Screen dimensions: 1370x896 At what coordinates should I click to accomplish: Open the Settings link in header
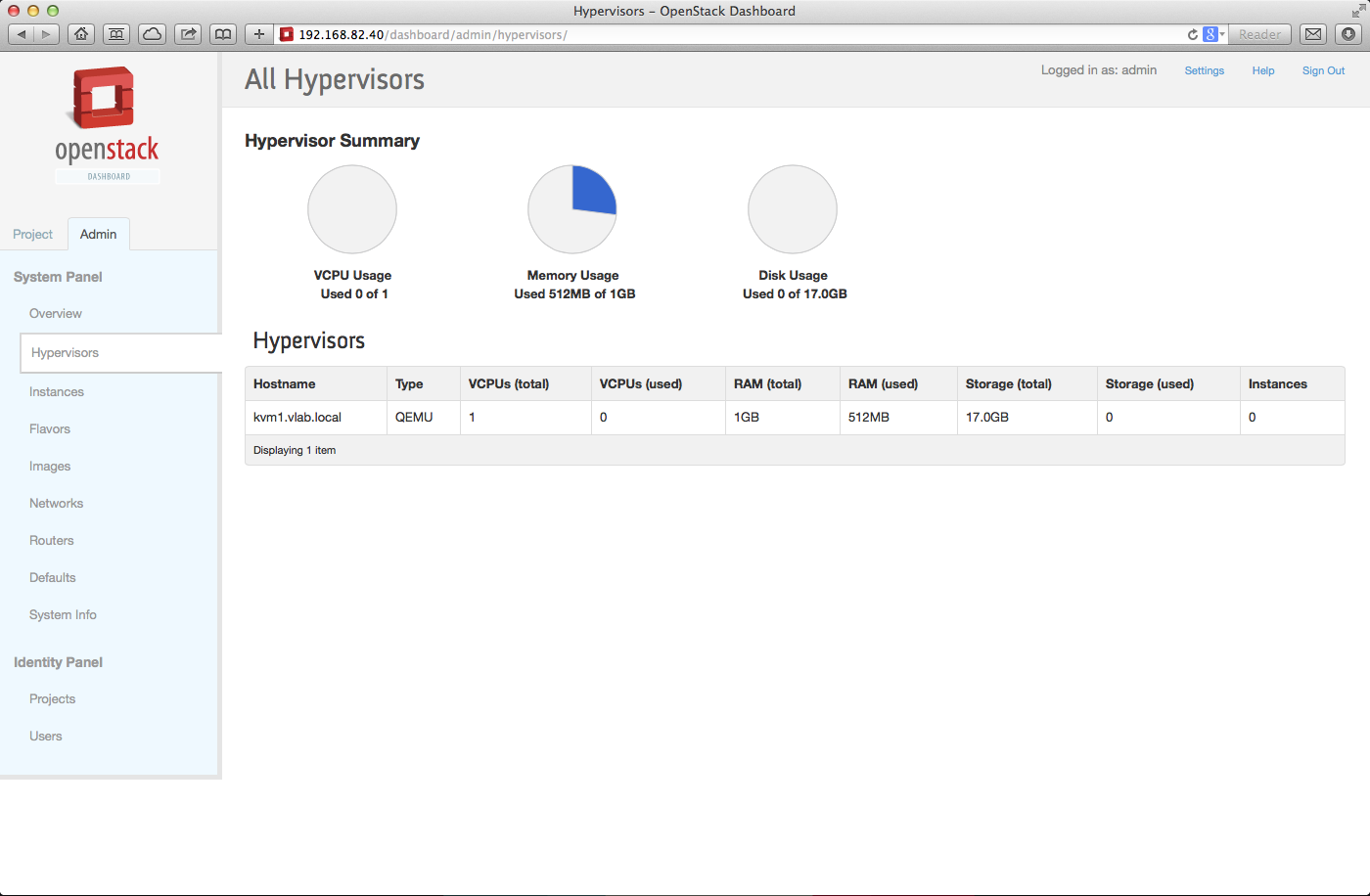pos(1204,70)
